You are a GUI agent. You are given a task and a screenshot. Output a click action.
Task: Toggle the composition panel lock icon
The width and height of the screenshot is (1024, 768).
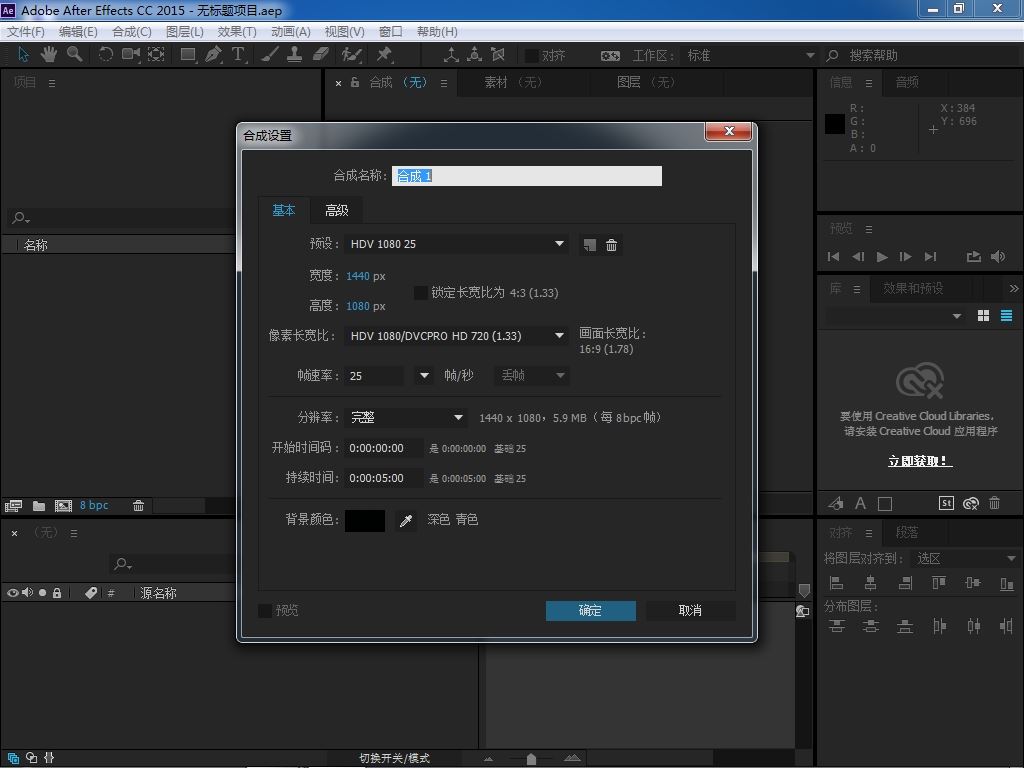click(355, 82)
